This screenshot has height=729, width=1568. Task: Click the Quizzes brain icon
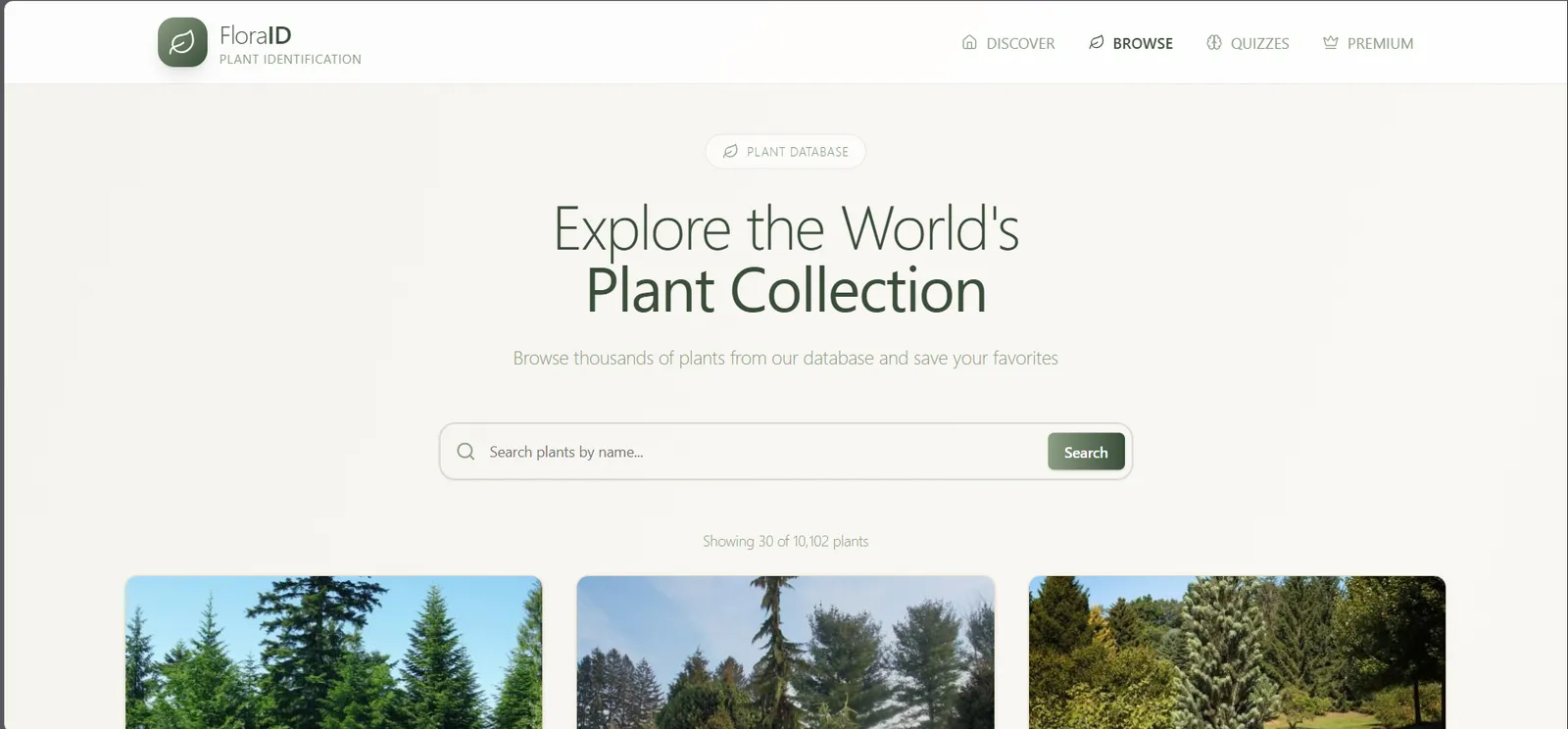(1214, 42)
